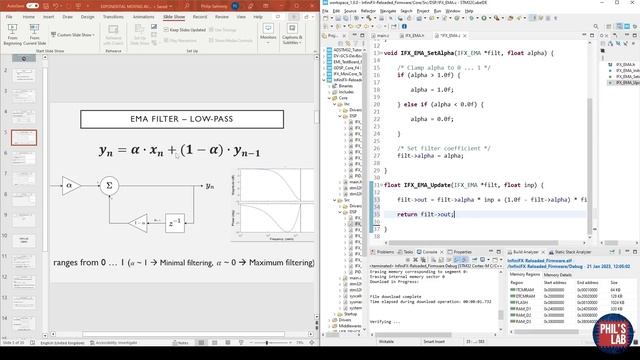Expand the Drivers folder near tree bottom

[330, 320]
